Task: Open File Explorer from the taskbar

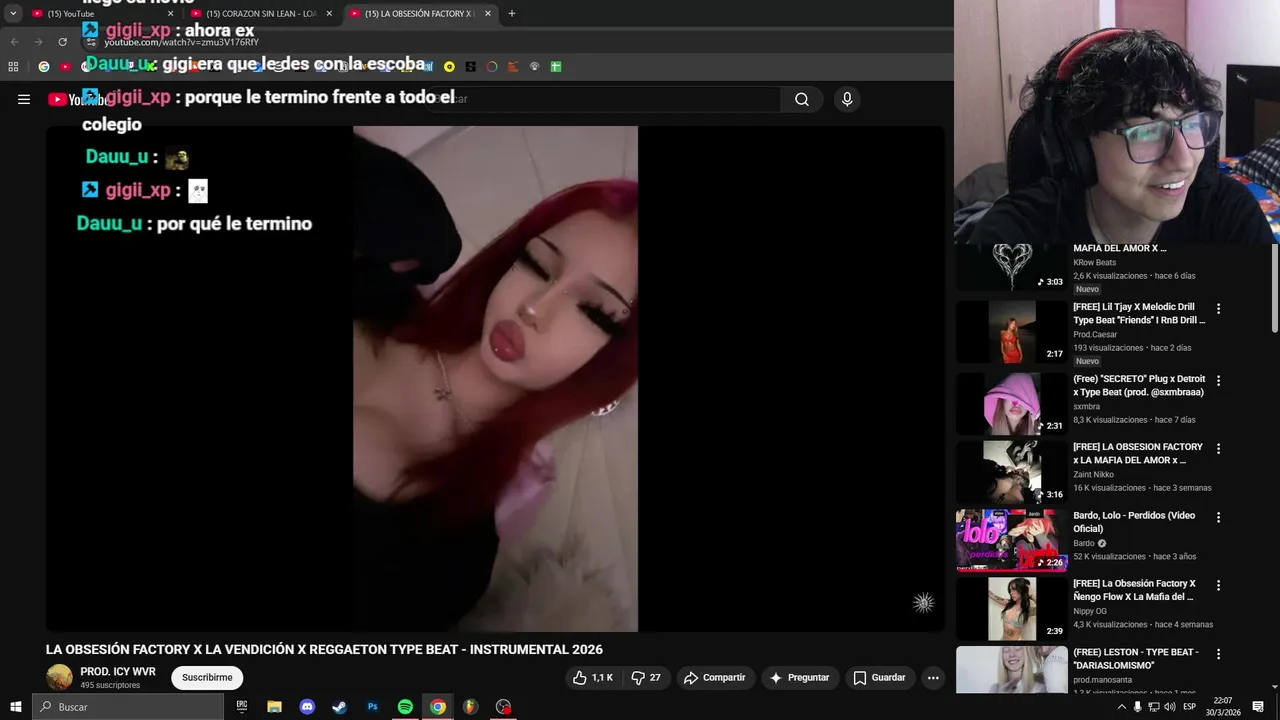Action: [274, 707]
